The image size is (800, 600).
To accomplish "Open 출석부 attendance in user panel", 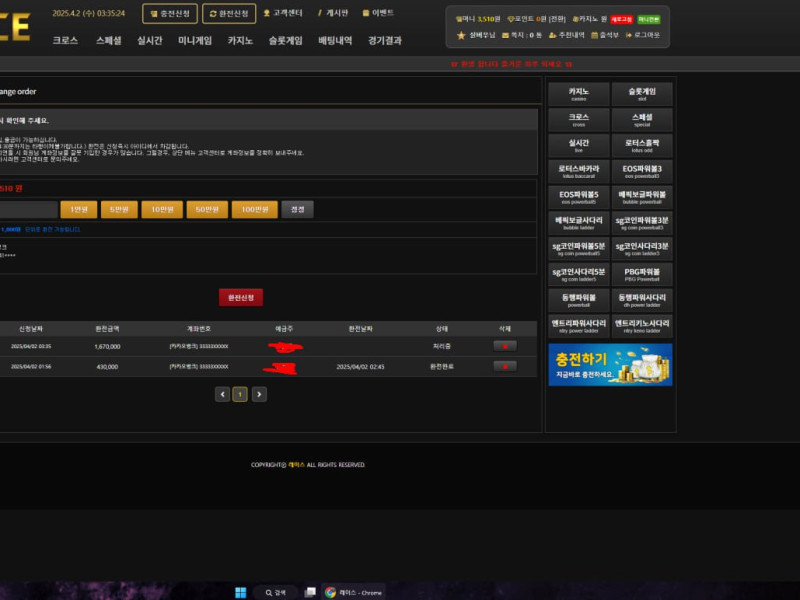I will pos(606,34).
